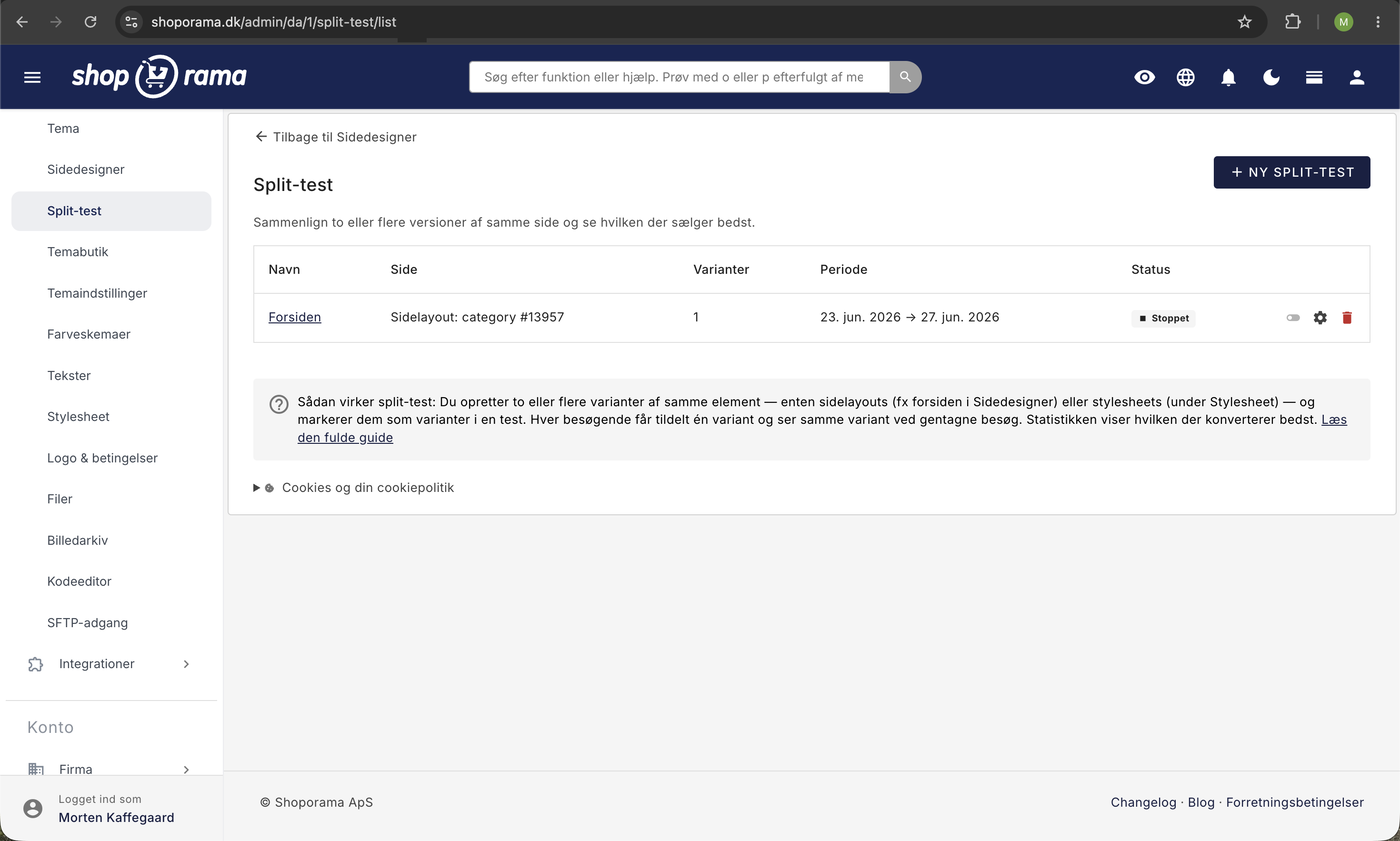The height and width of the screenshot is (841, 1400).
Task: Open Stylesheet in the sidebar
Action: [78, 416]
